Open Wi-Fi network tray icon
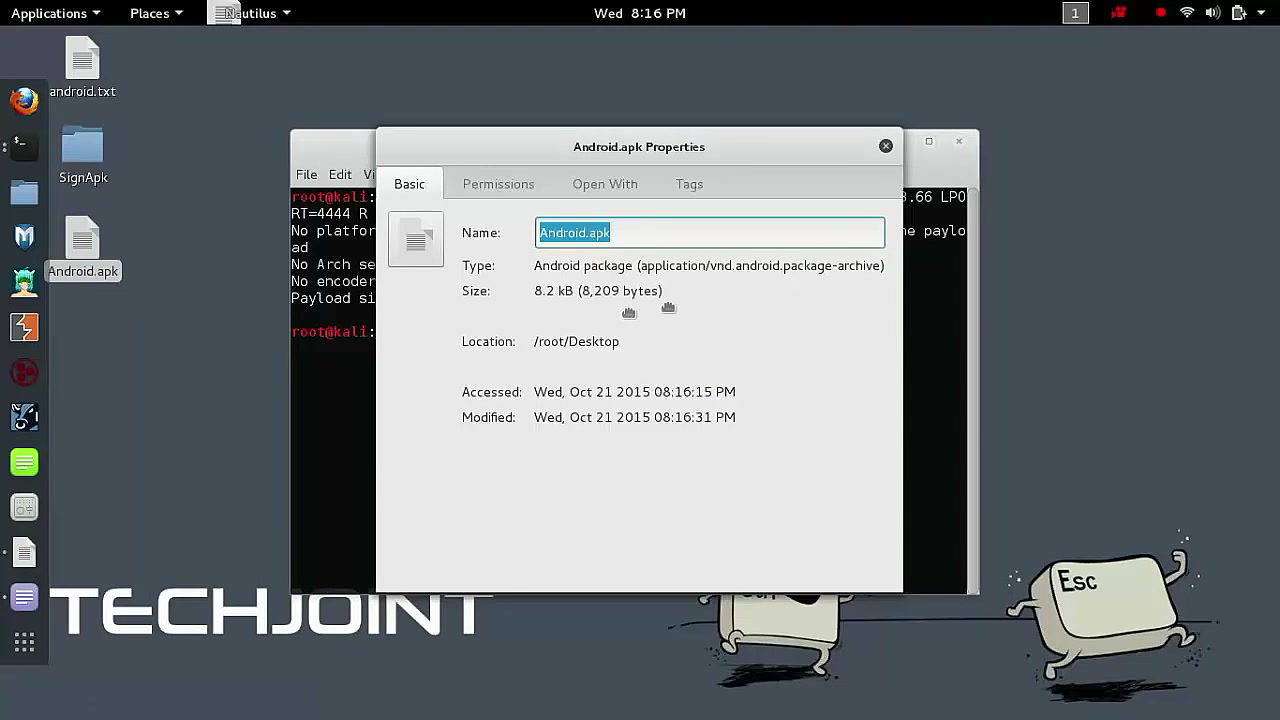 coord(1187,13)
